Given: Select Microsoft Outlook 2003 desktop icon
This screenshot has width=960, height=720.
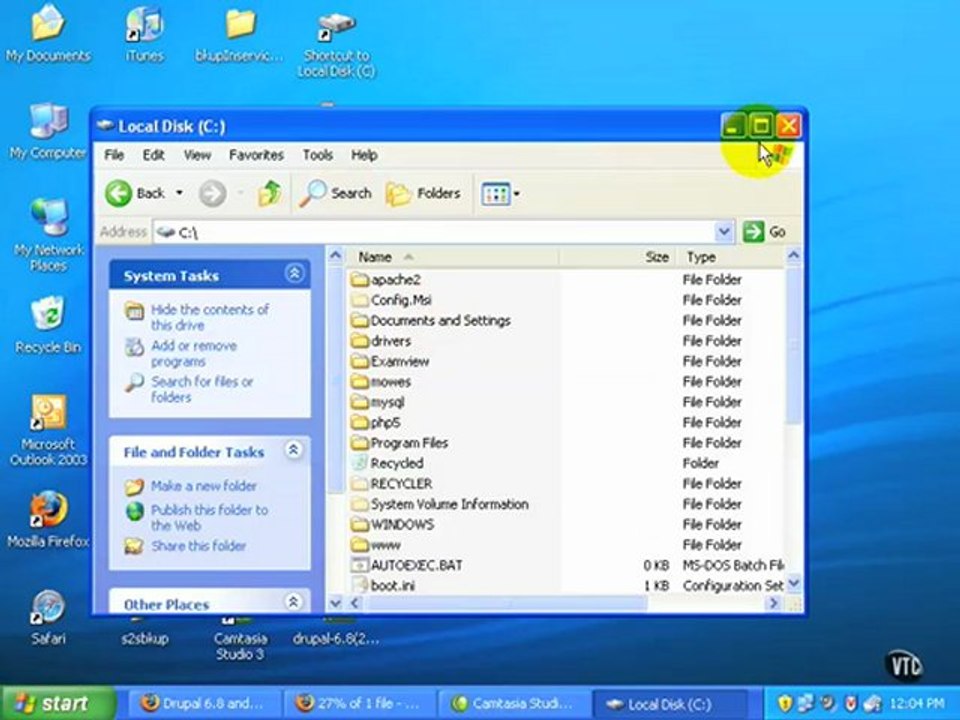Looking at the screenshot, I should pyautogui.click(x=48, y=430).
